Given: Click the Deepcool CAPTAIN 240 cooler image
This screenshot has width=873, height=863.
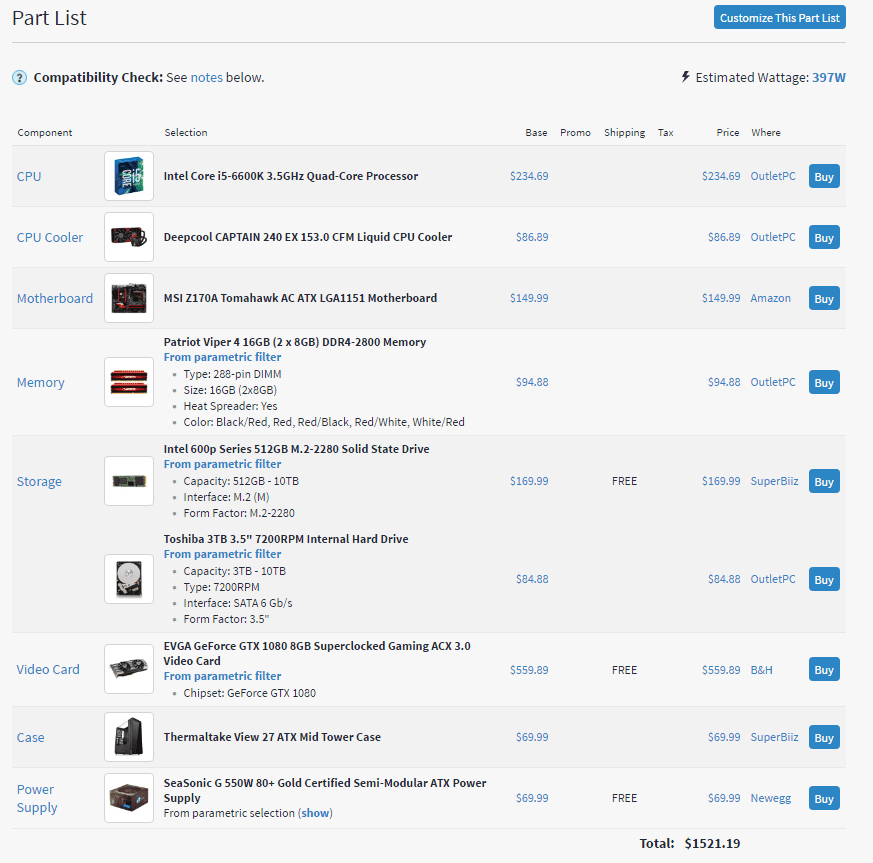Looking at the screenshot, I should point(129,237).
